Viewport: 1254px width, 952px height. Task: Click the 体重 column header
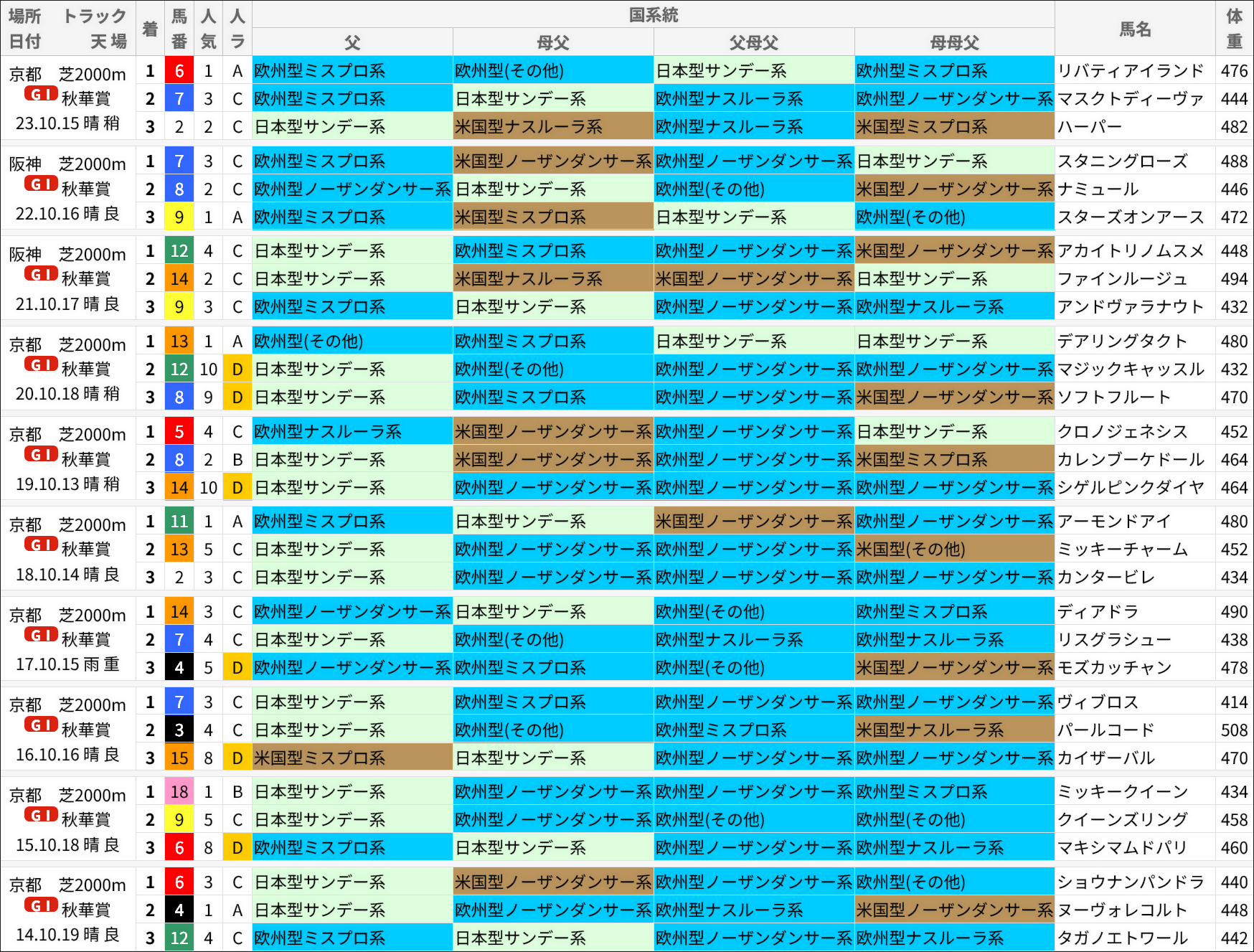coord(1235,29)
